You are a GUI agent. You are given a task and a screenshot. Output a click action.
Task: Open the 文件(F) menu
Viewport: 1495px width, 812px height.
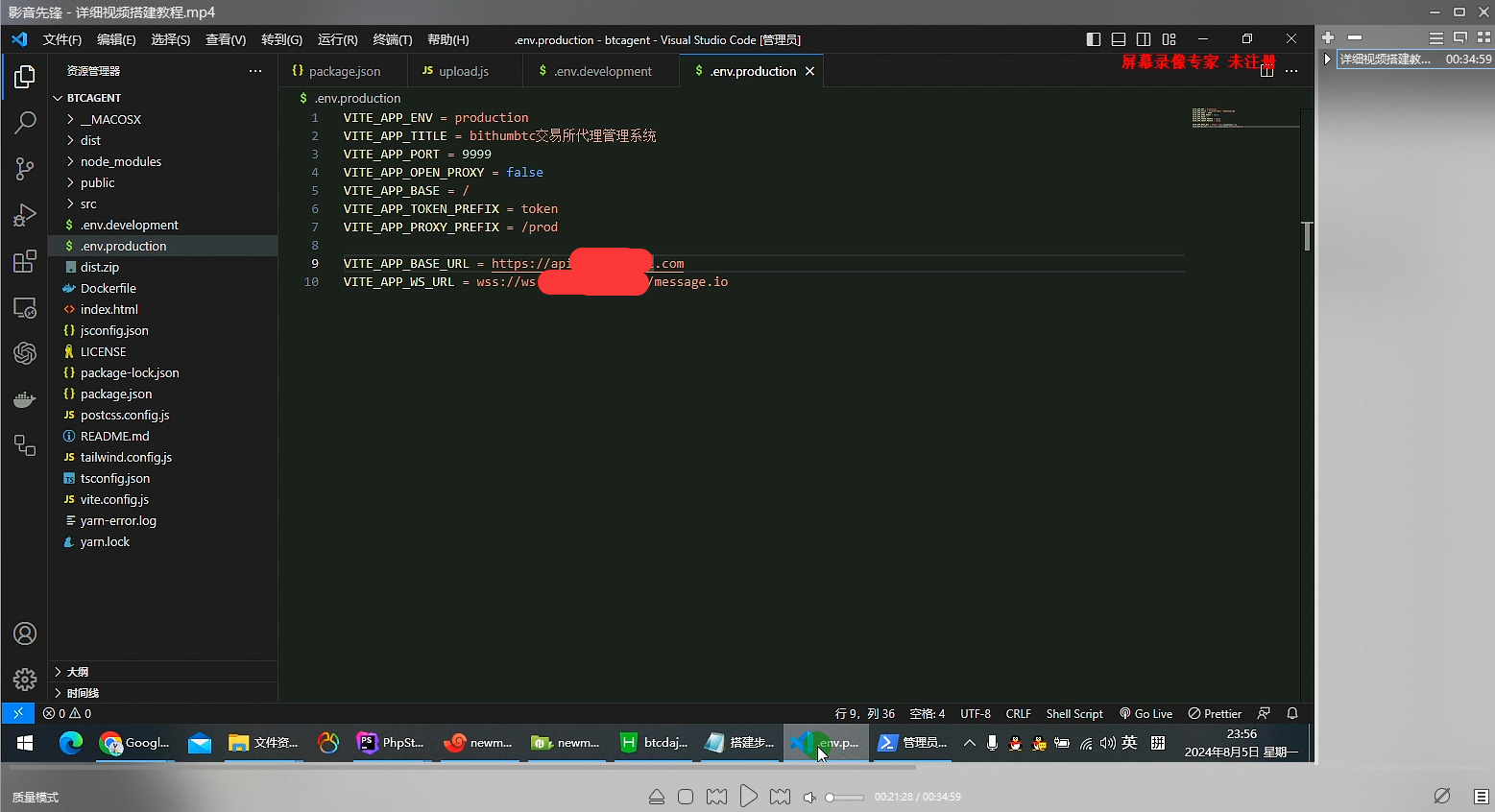coord(62,39)
